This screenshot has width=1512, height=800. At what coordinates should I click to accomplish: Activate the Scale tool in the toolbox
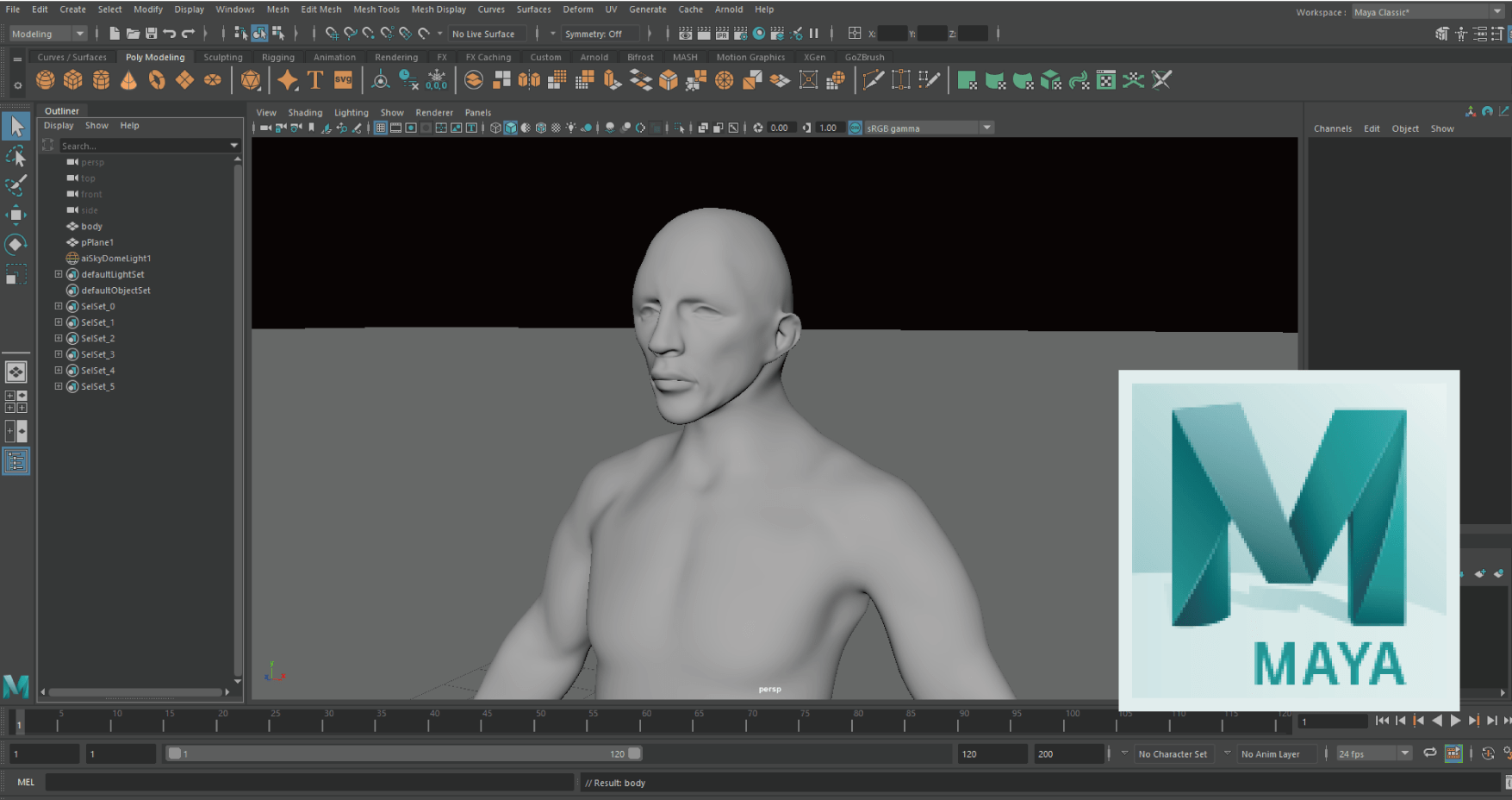(x=16, y=275)
